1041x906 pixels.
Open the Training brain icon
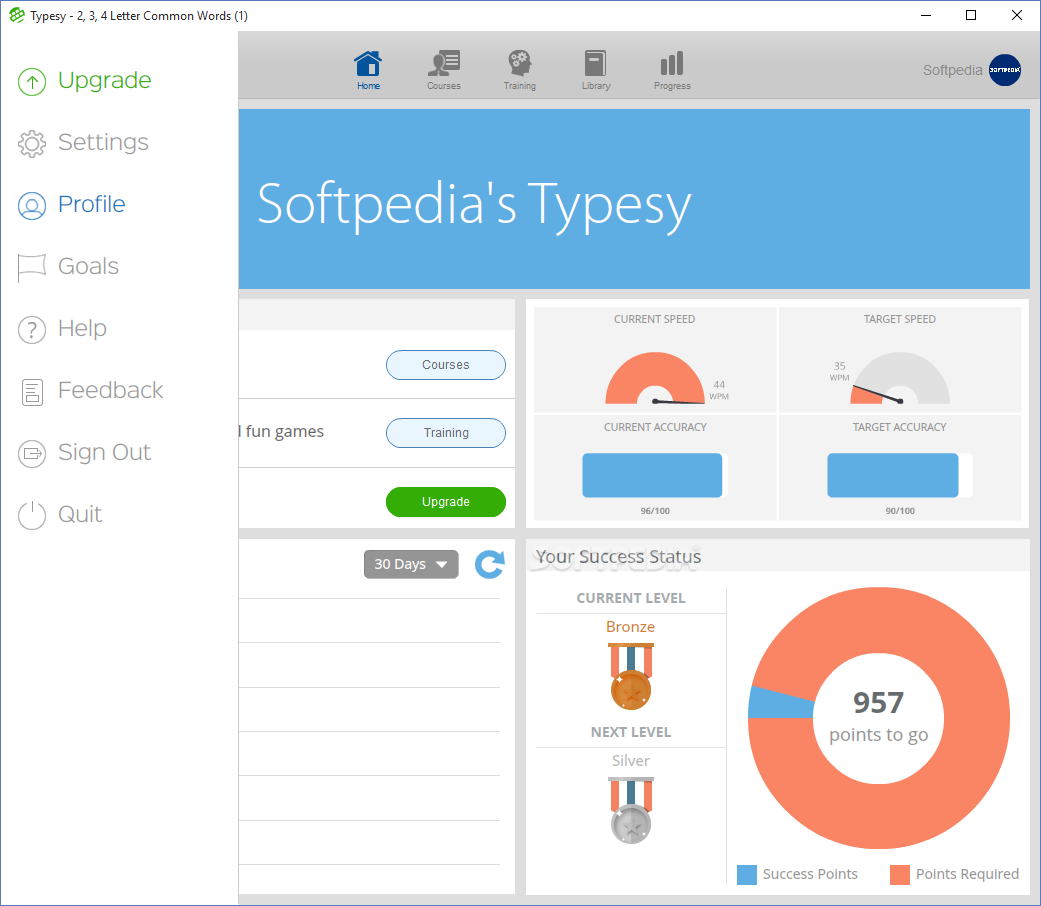[x=519, y=64]
